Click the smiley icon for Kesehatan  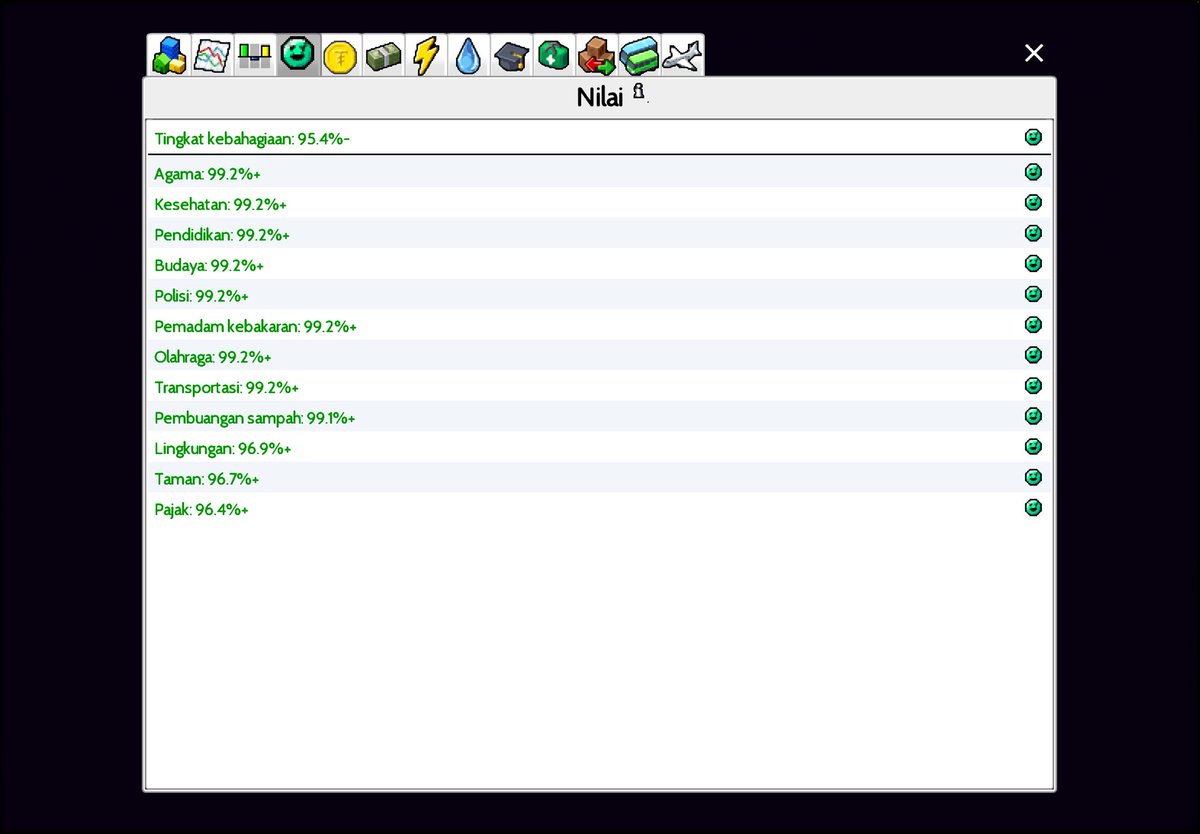pyautogui.click(x=1033, y=202)
